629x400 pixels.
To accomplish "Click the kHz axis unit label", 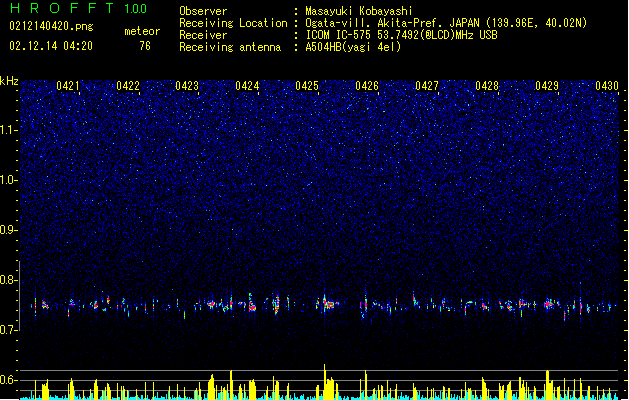I will tap(9, 81).
